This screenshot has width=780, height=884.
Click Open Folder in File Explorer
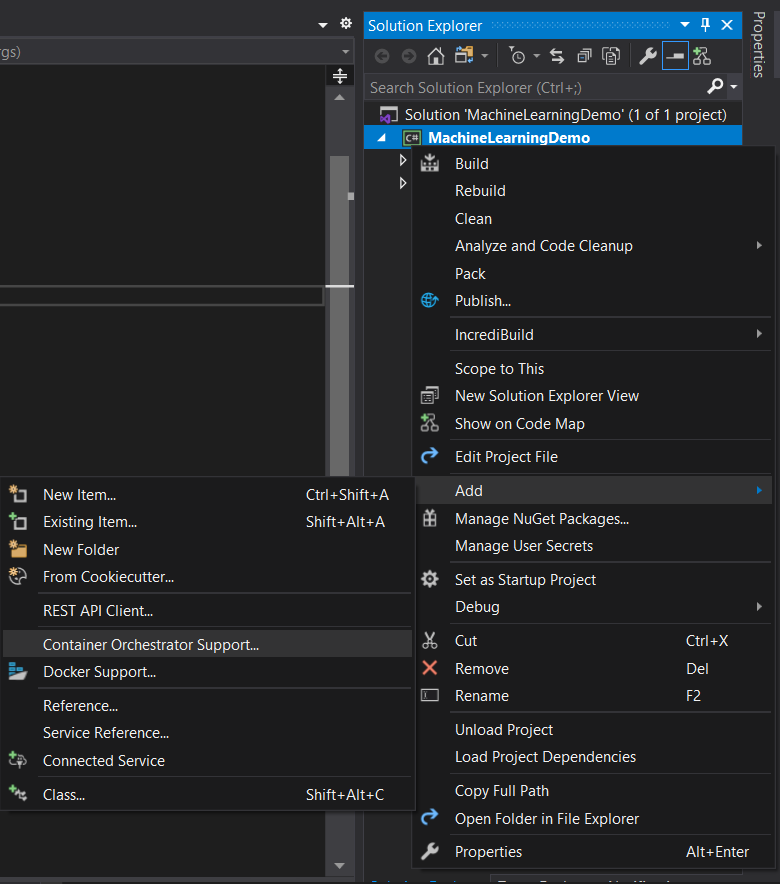tap(593, 819)
